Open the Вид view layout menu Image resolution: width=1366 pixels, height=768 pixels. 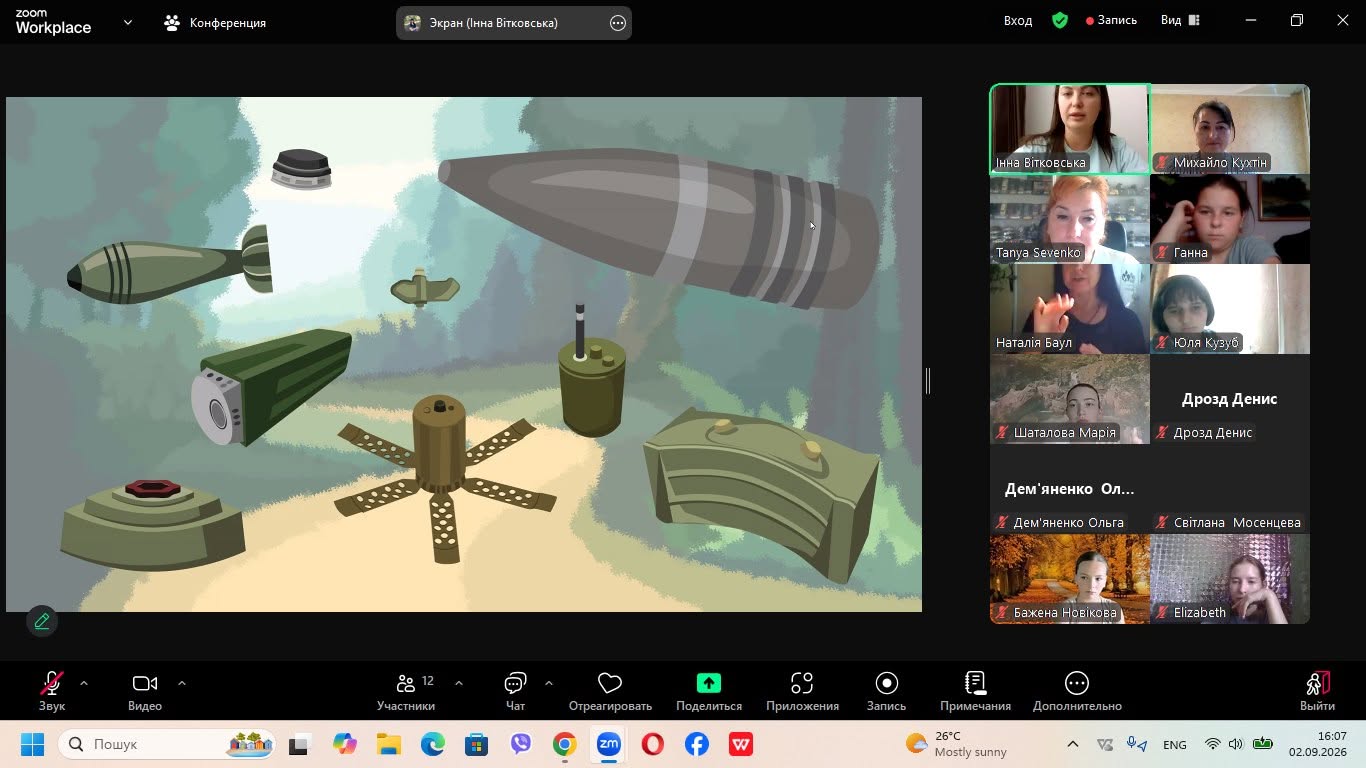coord(1180,20)
